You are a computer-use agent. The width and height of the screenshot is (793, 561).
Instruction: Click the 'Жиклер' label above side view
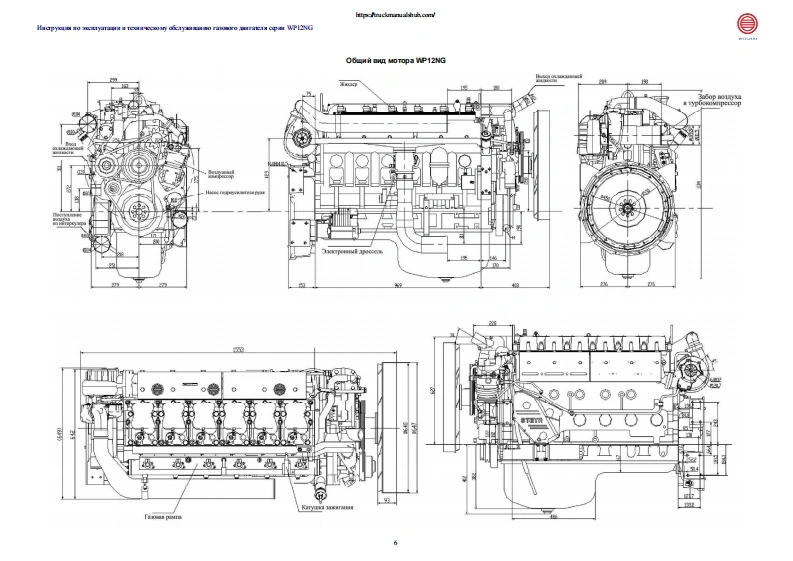point(349,85)
